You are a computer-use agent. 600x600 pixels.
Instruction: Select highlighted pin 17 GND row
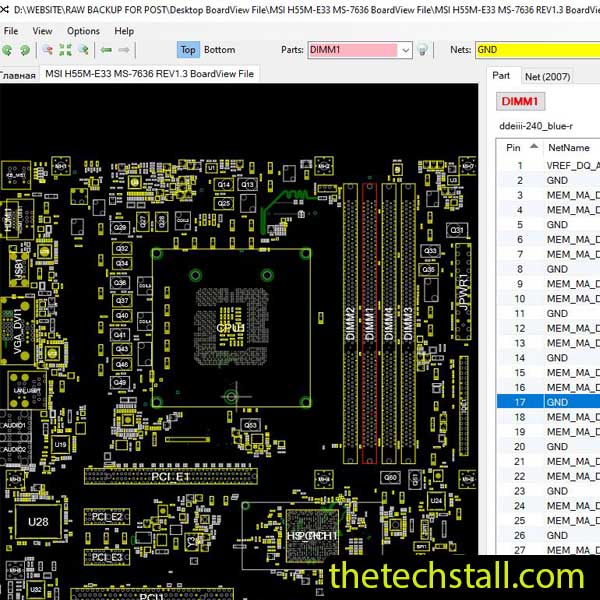[x=548, y=402]
